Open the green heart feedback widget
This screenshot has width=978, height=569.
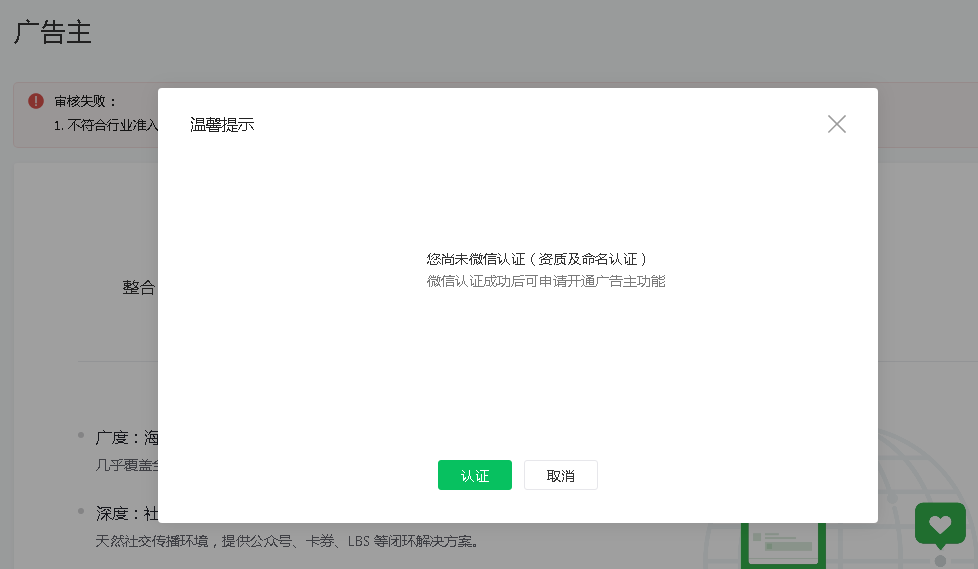[x=940, y=525]
